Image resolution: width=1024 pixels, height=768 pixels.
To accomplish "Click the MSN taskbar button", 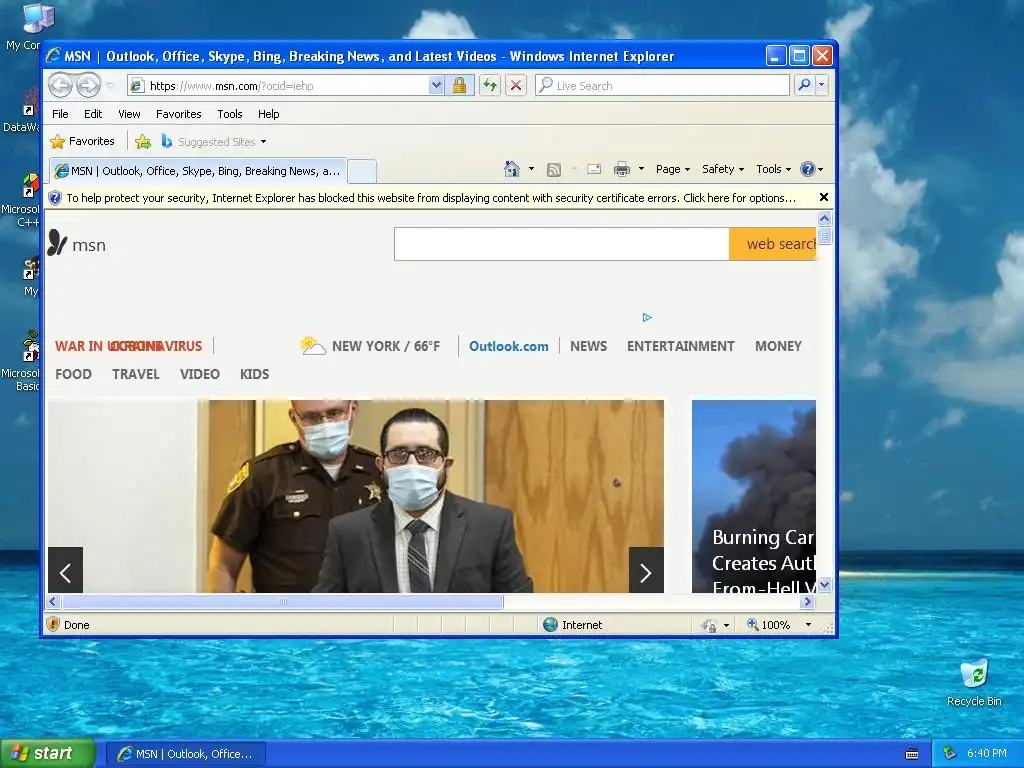I will tap(185, 754).
